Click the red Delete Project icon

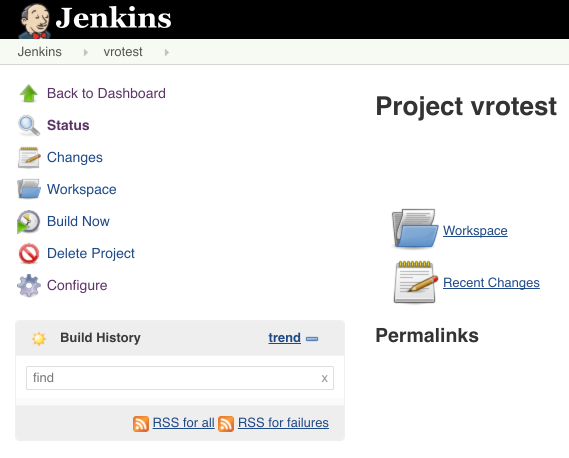[x=29, y=253]
